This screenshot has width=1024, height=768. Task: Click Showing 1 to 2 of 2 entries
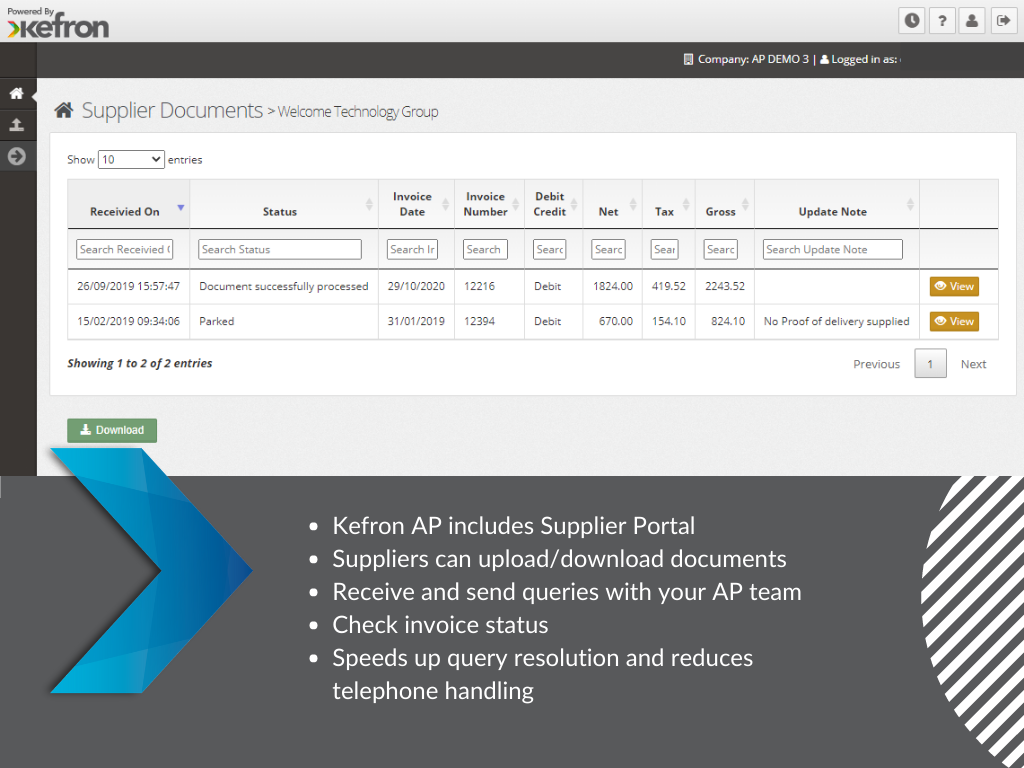(x=140, y=363)
